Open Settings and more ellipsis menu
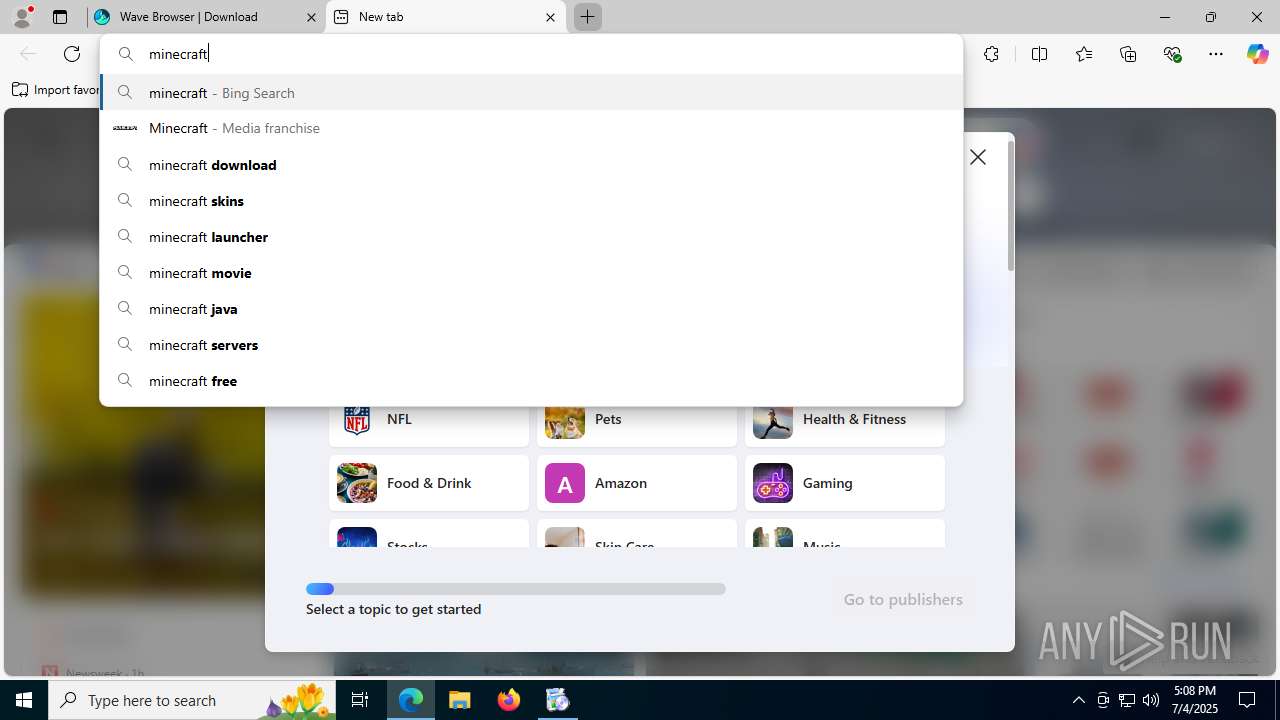The height and width of the screenshot is (720, 1280). click(x=1216, y=54)
